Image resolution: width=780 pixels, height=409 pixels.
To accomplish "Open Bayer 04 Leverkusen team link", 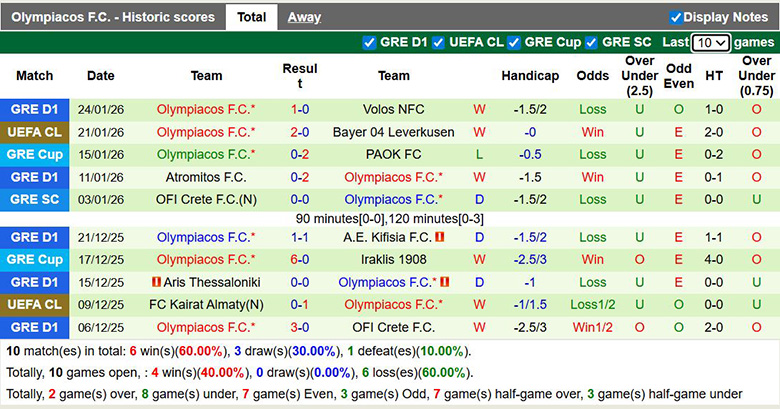I will tap(393, 132).
